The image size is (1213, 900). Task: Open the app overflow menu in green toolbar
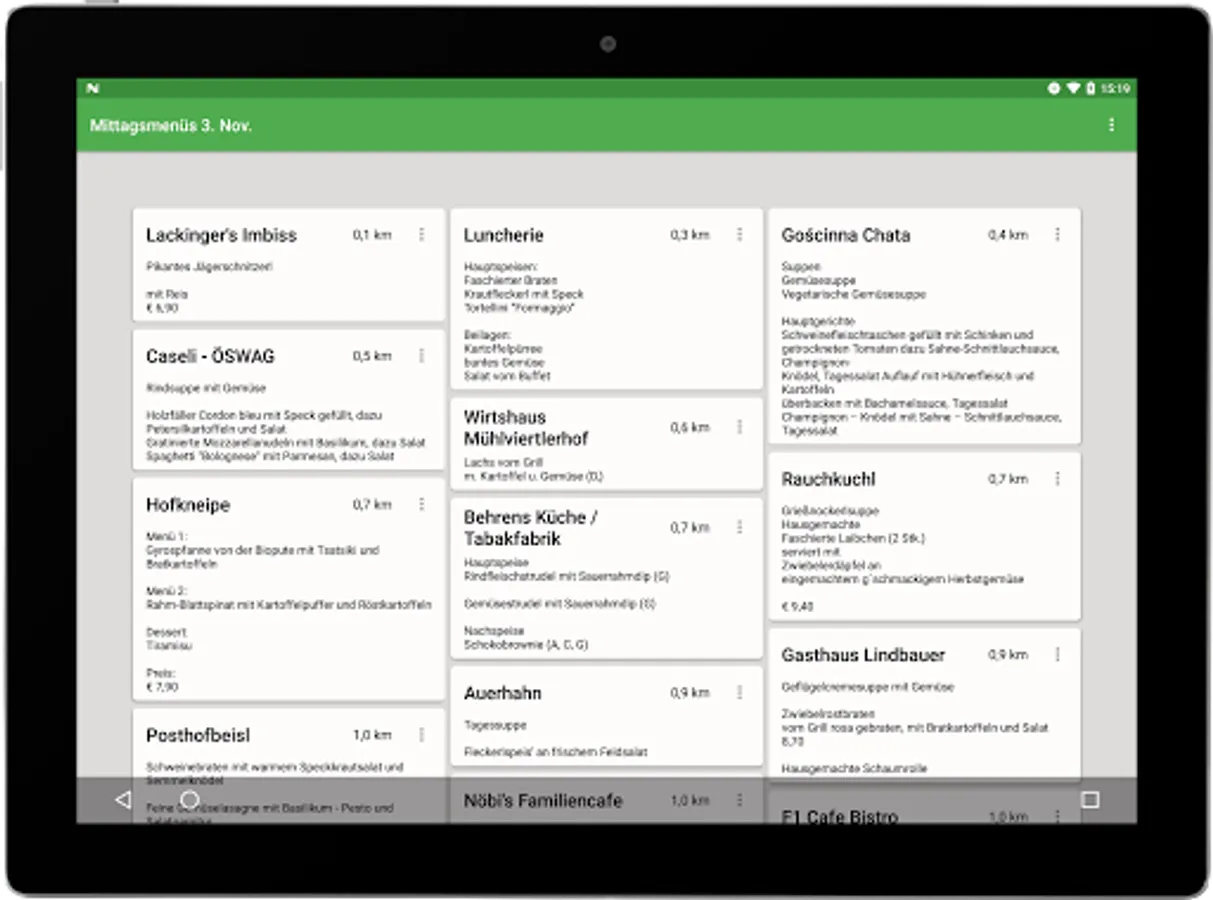(1111, 125)
